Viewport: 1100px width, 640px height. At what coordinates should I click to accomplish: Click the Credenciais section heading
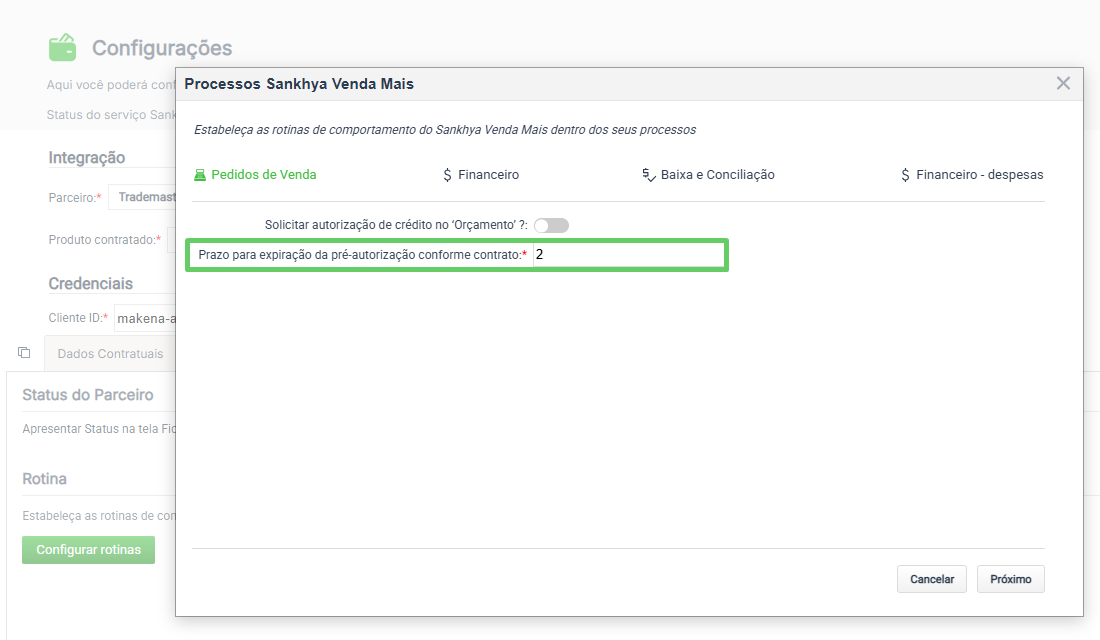[x=90, y=284]
